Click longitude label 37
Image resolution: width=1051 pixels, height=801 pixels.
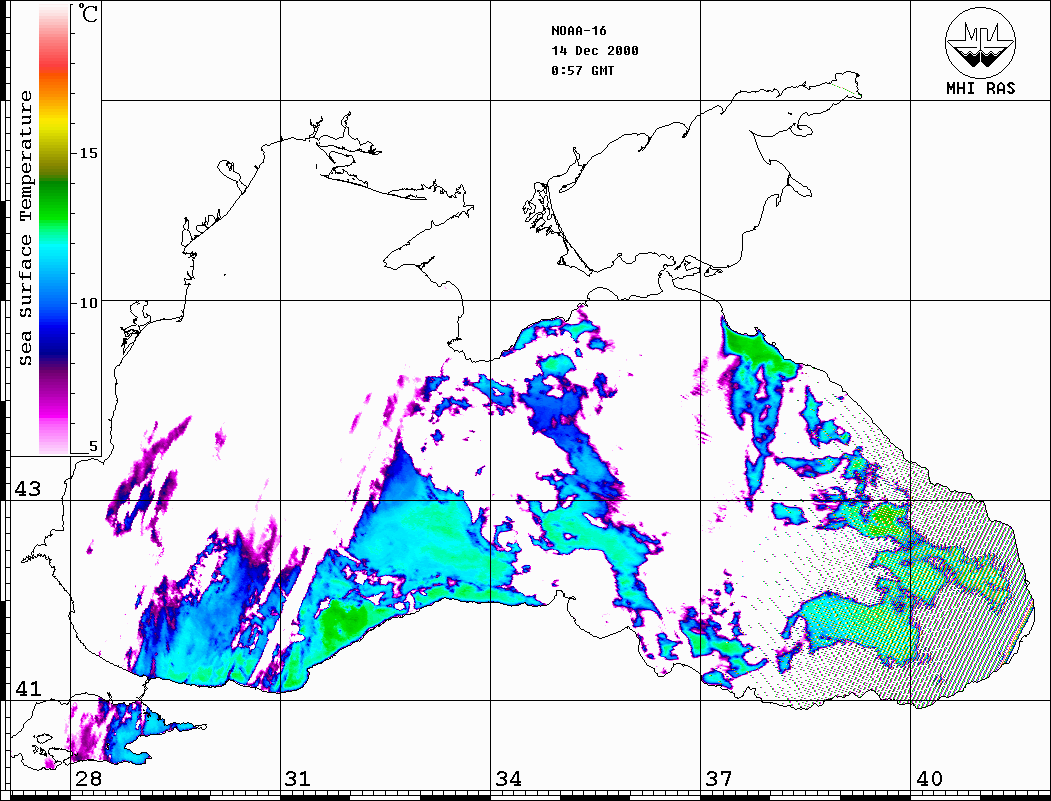point(719,779)
